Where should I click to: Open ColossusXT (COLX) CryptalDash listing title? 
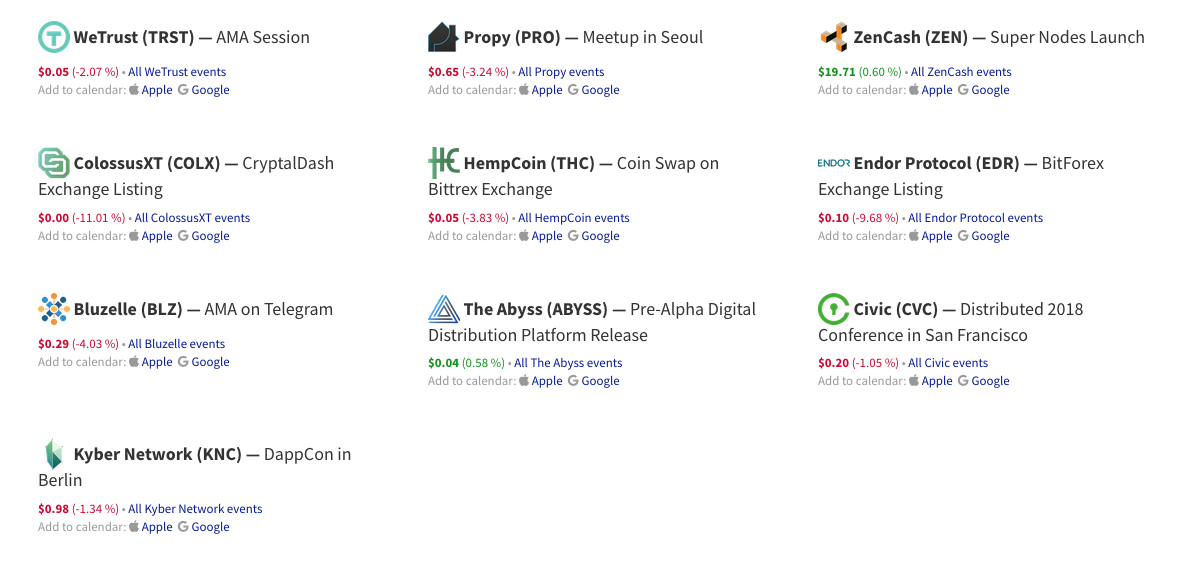[147, 164]
